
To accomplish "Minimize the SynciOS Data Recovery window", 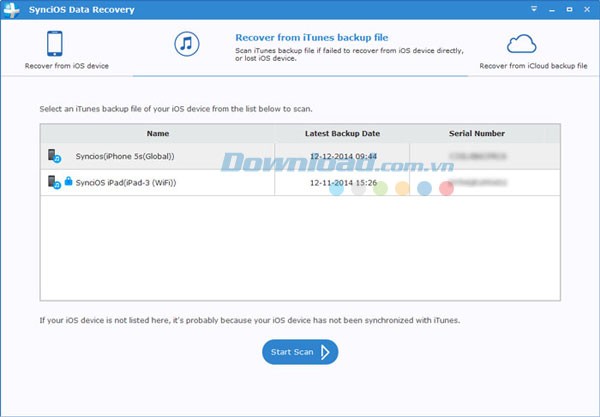I will click(x=552, y=10).
